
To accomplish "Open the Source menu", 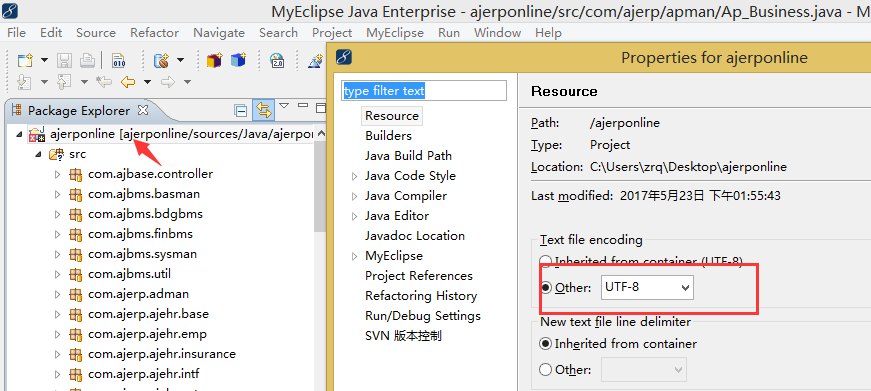I will pyautogui.click(x=96, y=33).
